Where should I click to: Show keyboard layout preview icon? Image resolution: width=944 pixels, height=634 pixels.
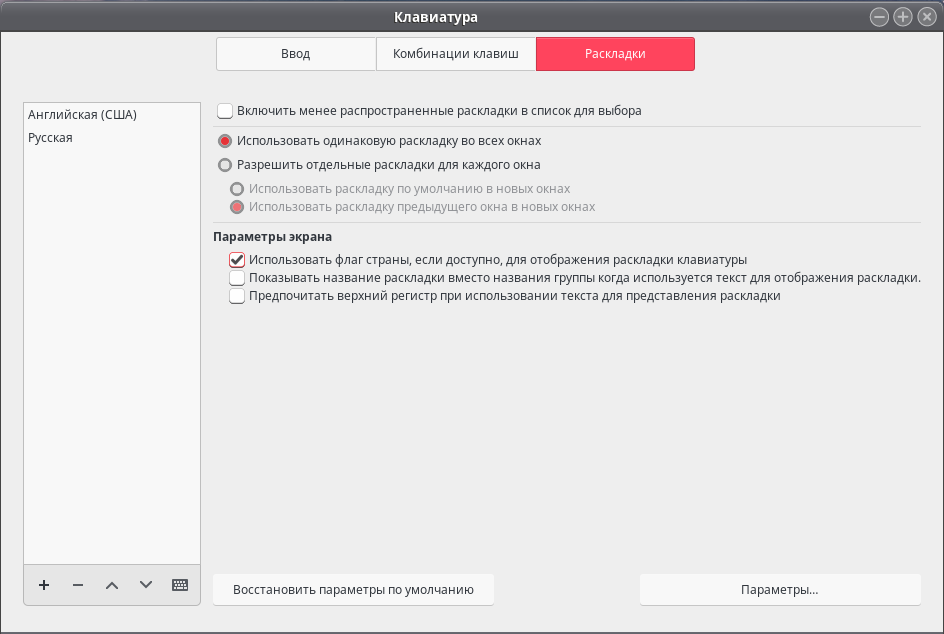click(x=180, y=585)
